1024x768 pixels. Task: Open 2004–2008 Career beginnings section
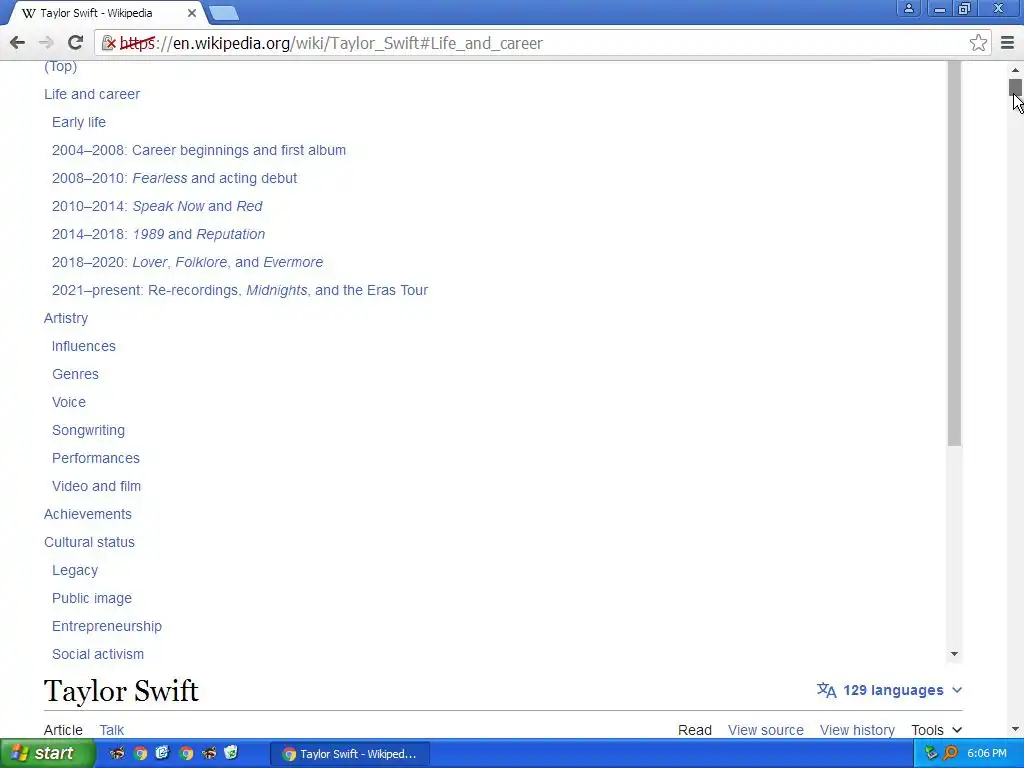pyautogui.click(x=199, y=150)
